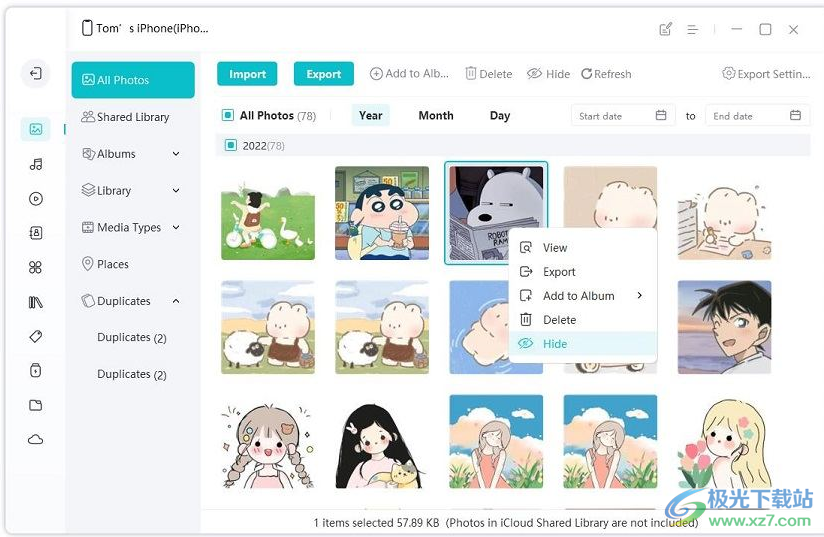The height and width of the screenshot is (537, 824).
Task: Select Add to Album in context menu
Action: [x=583, y=296]
